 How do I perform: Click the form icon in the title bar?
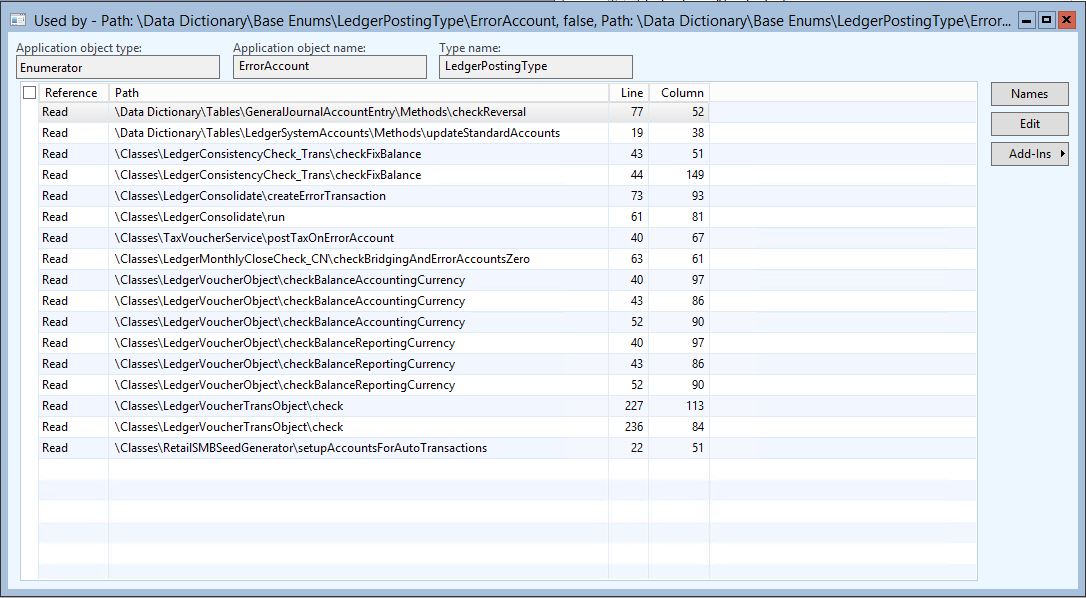(x=17, y=20)
